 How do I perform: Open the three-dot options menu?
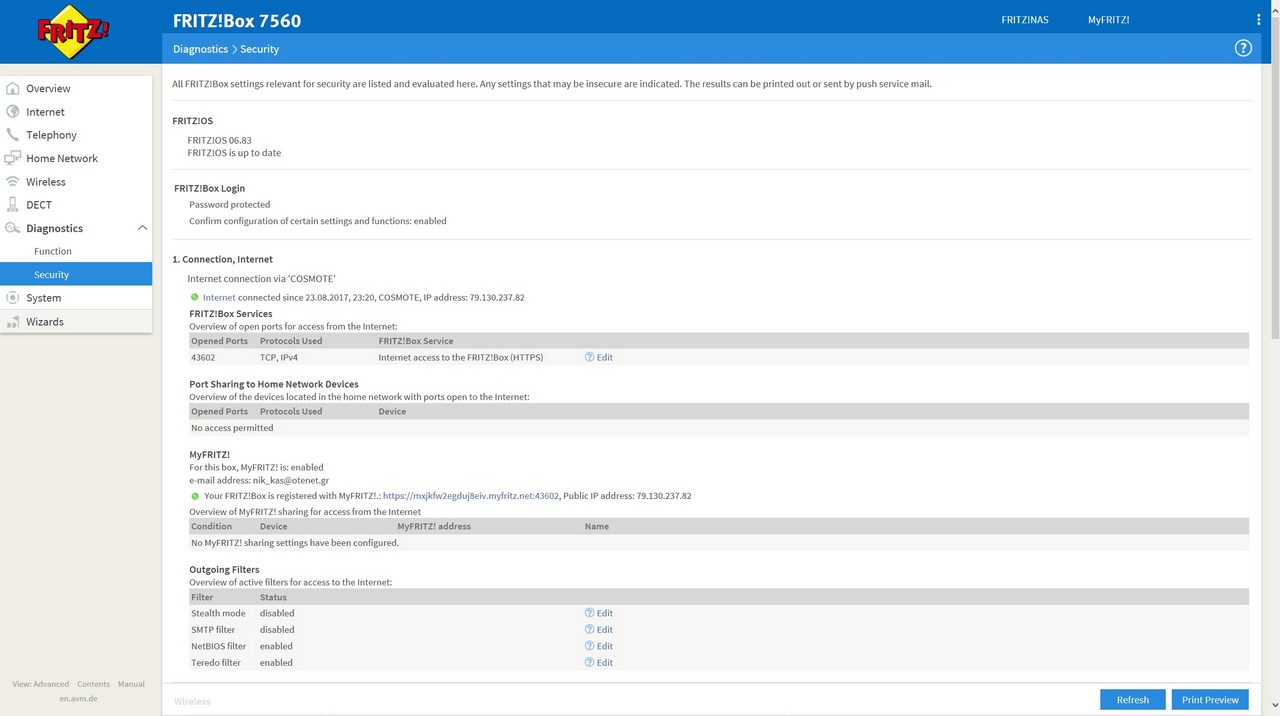1258,20
